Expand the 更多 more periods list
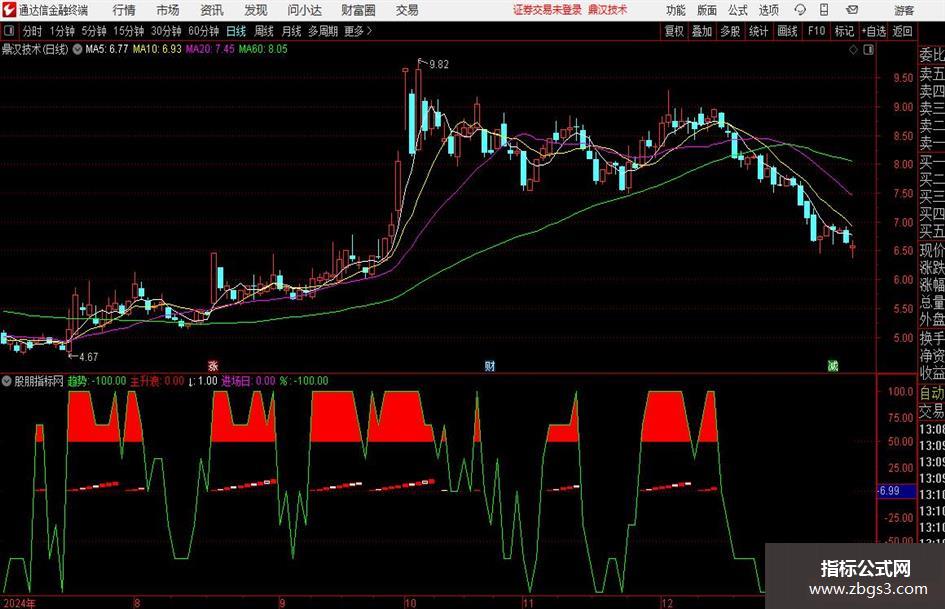The width and height of the screenshot is (945, 609). [x=358, y=31]
